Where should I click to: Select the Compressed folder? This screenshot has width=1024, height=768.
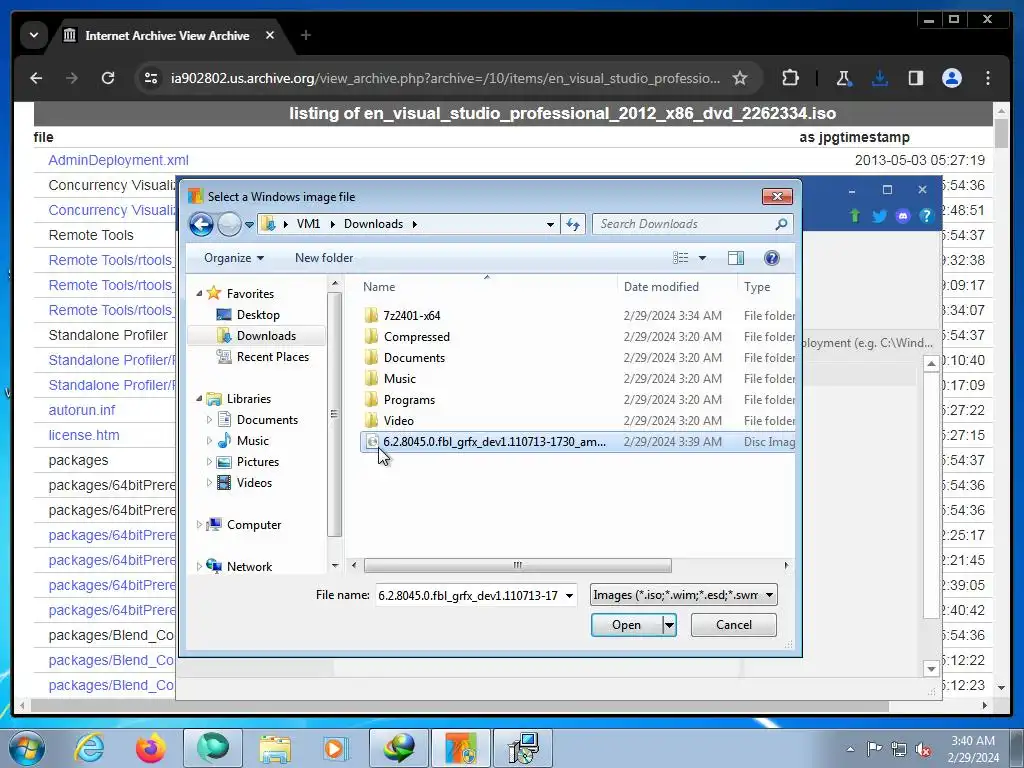[x=417, y=336]
